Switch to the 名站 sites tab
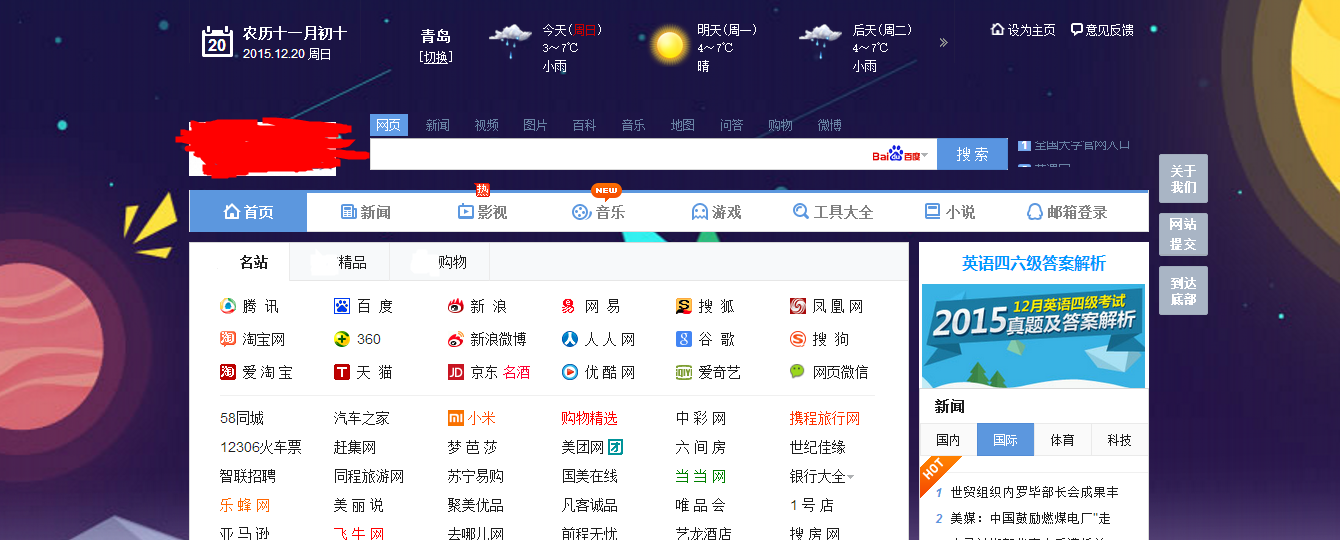Viewport: 1340px width, 540px height. click(240, 262)
